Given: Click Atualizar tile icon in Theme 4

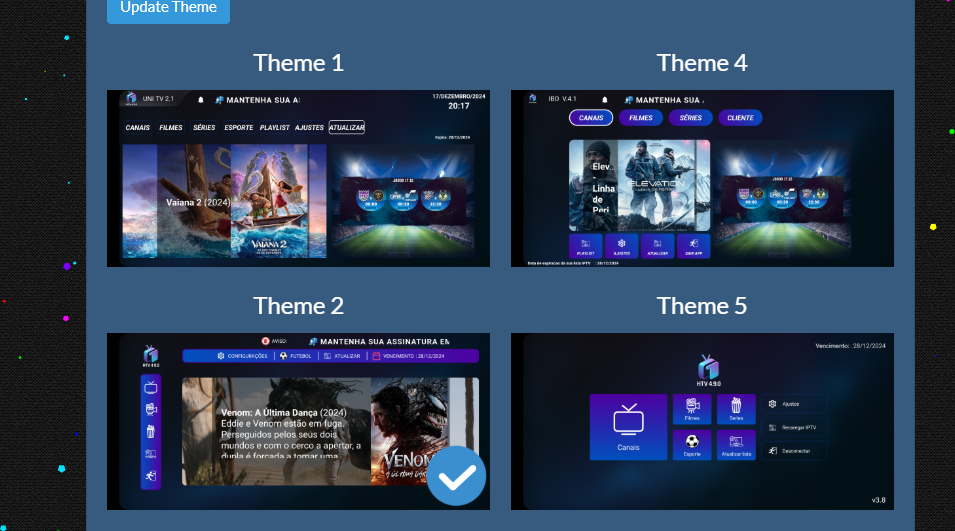Looking at the screenshot, I should (657, 246).
